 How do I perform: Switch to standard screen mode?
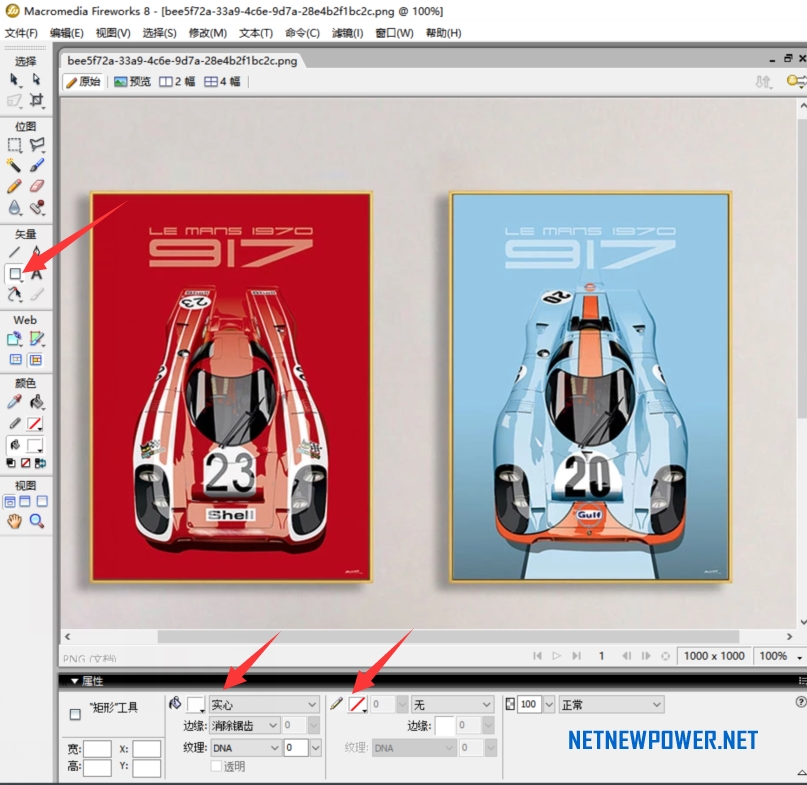click(10, 501)
